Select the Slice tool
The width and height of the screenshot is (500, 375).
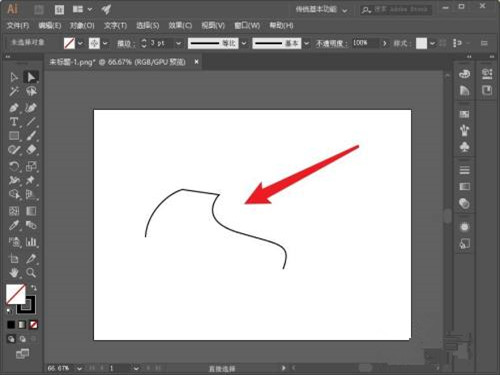coord(31,258)
